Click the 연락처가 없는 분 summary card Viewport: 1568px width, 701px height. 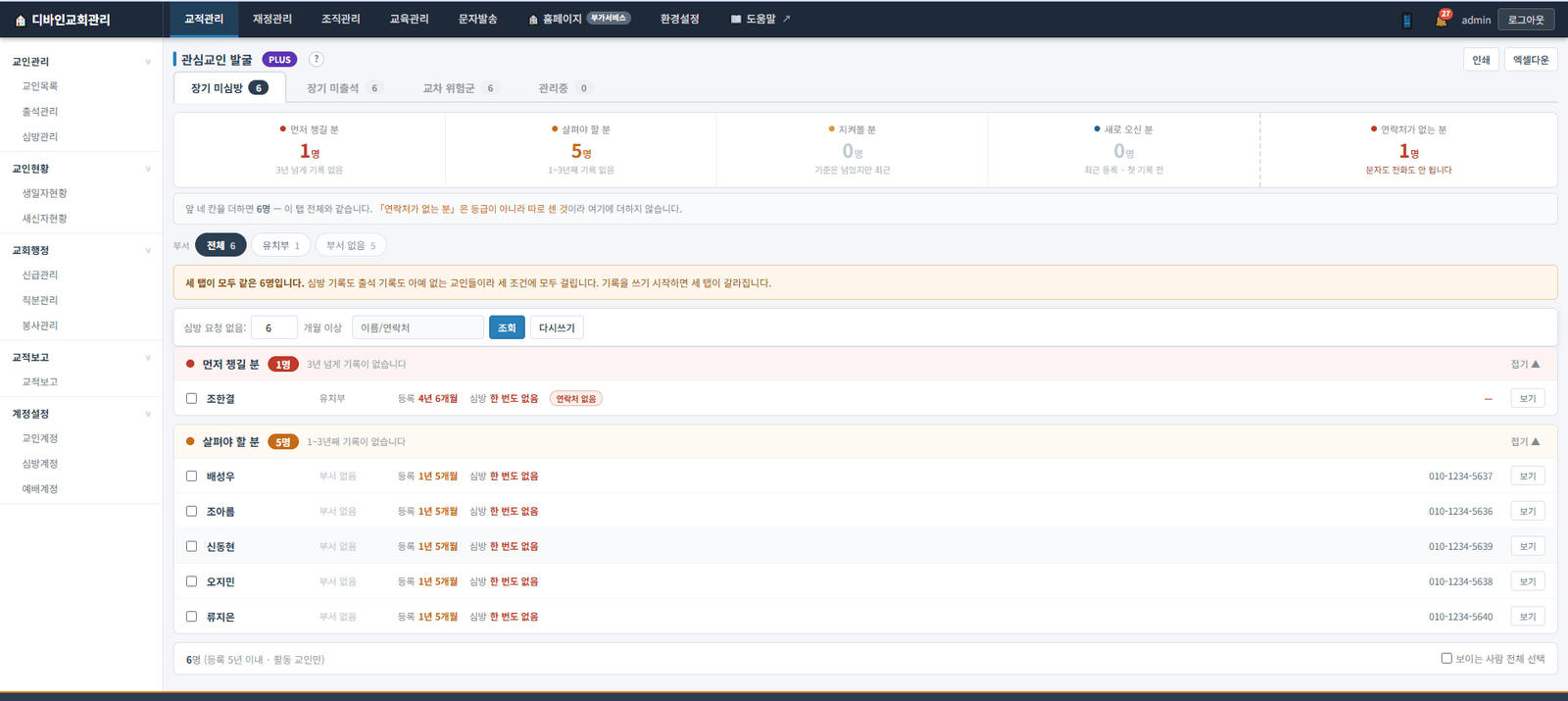coord(1408,149)
